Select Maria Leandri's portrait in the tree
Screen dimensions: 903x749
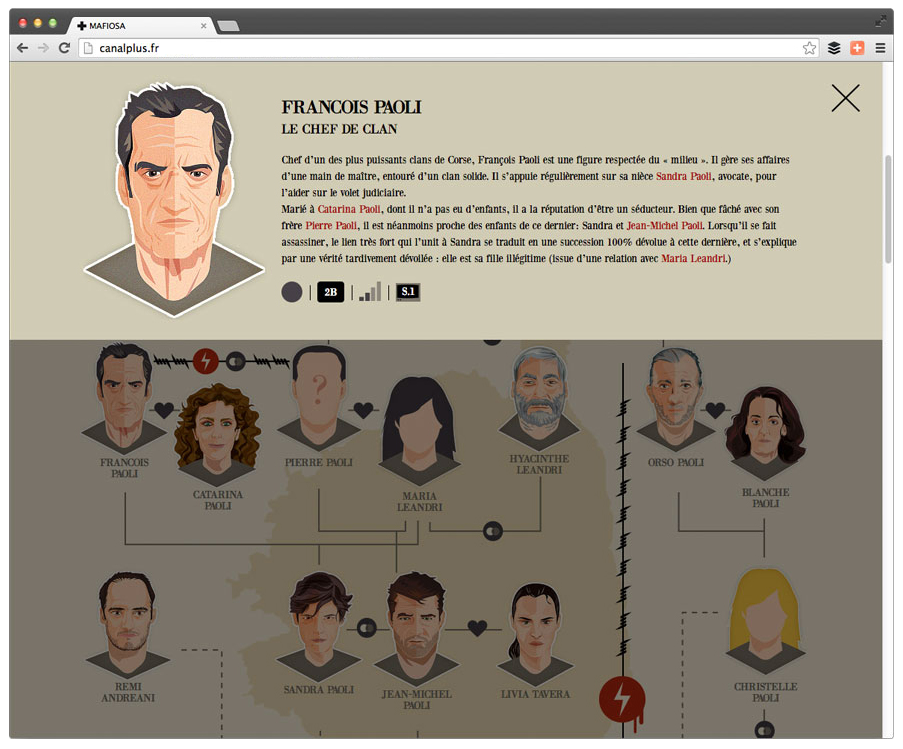(x=419, y=432)
